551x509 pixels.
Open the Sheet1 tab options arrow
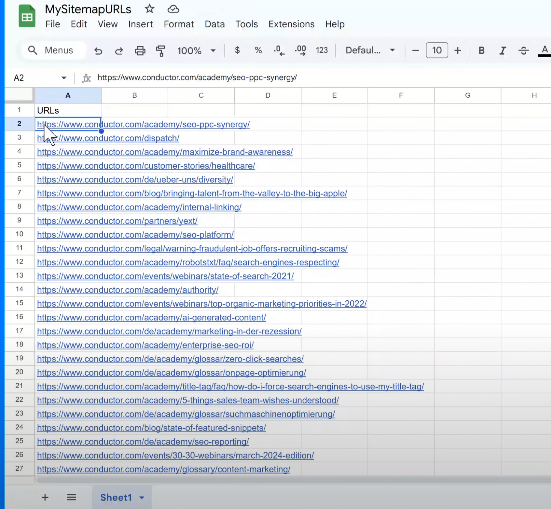click(142, 497)
